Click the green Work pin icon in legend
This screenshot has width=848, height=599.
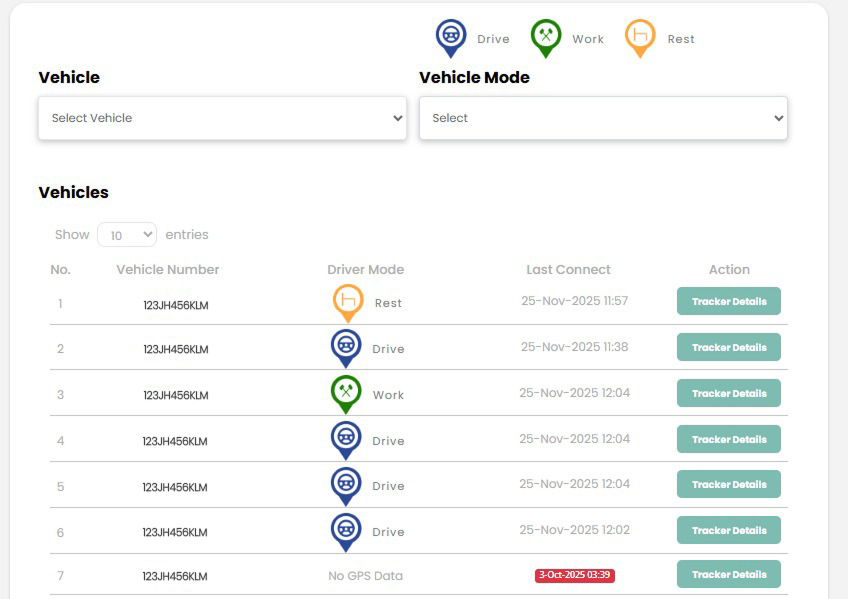[546, 38]
